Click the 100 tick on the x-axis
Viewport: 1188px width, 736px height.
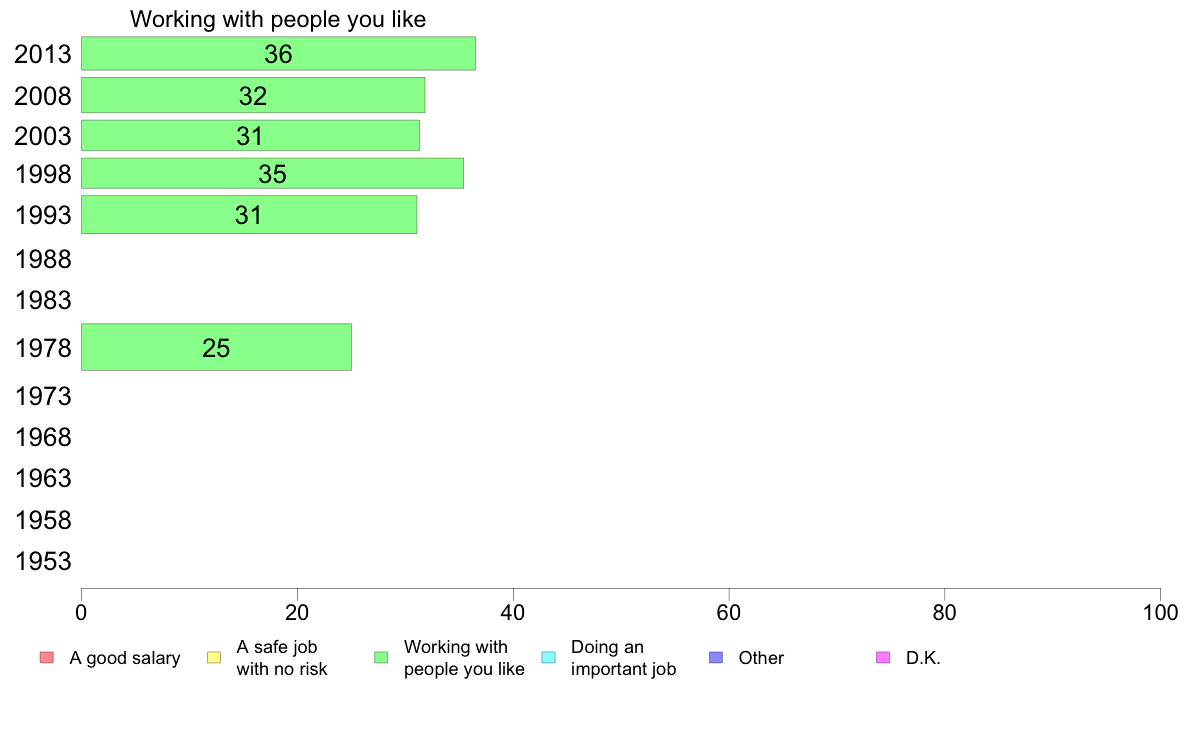coord(1160,612)
